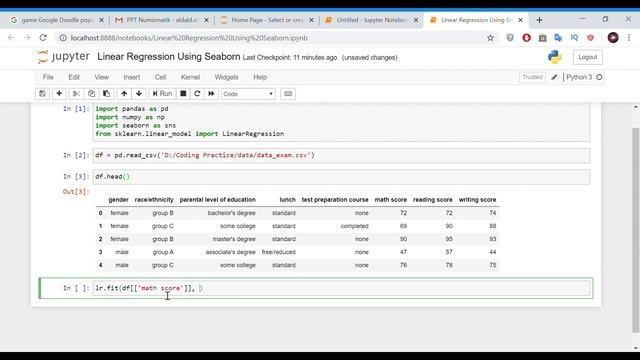640x360 pixels.
Task: Open the Widgets menu
Action: point(227,77)
